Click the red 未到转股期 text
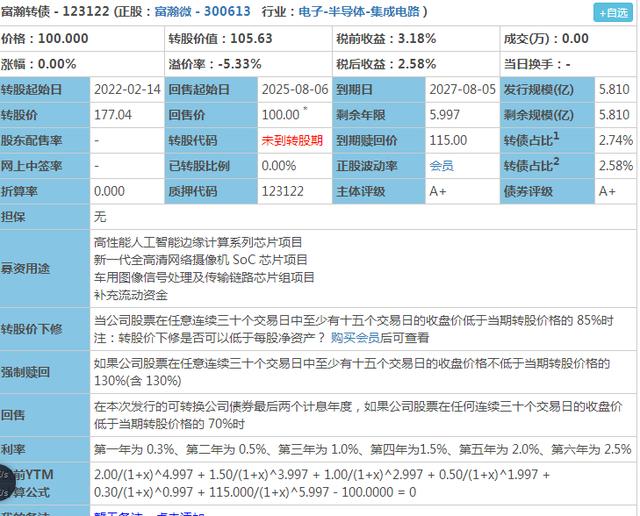 [x=292, y=140]
